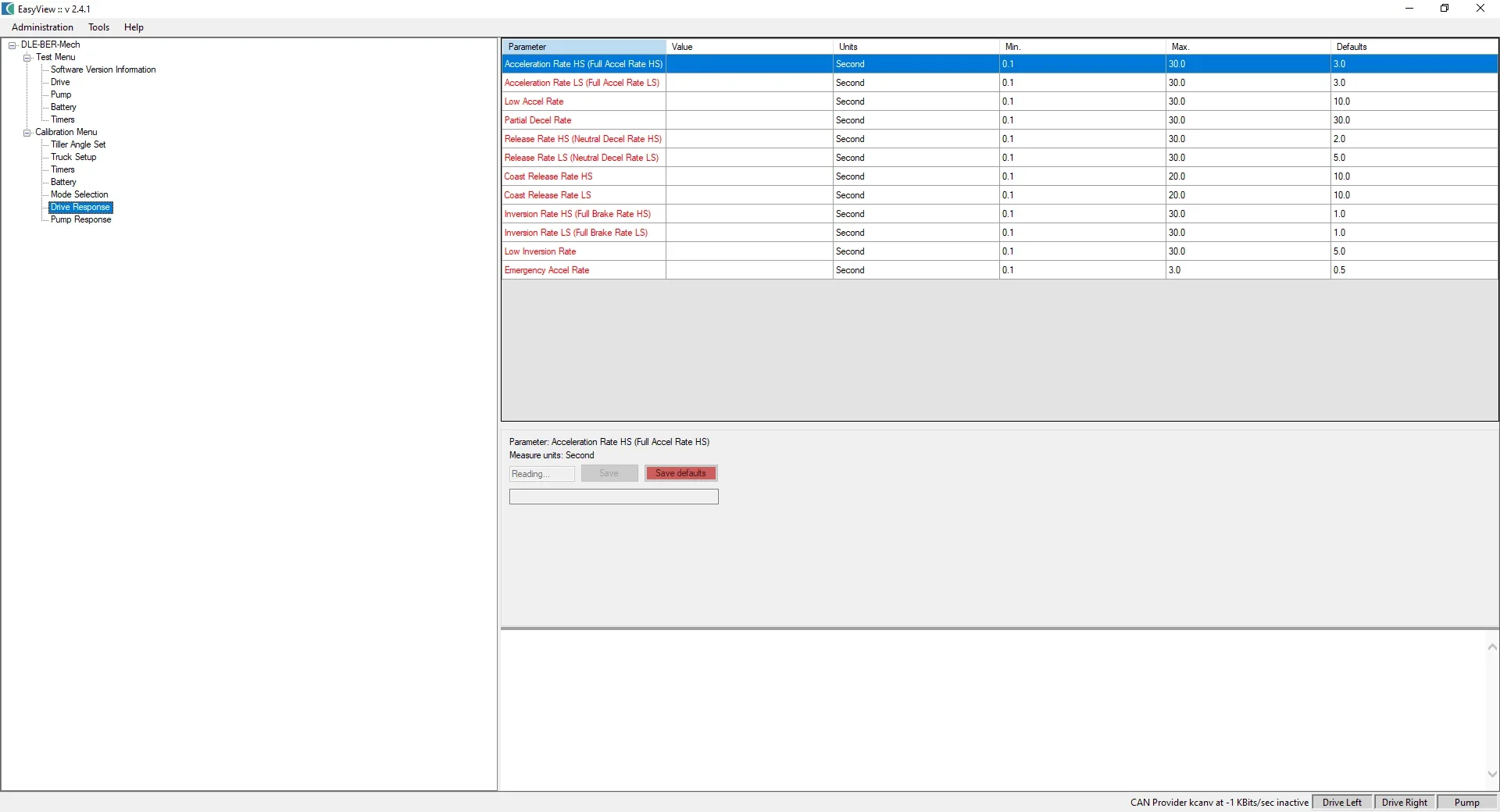1500x812 pixels.
Task: Select Battery under Calibration Menu
Action: (x=63, y=182)
